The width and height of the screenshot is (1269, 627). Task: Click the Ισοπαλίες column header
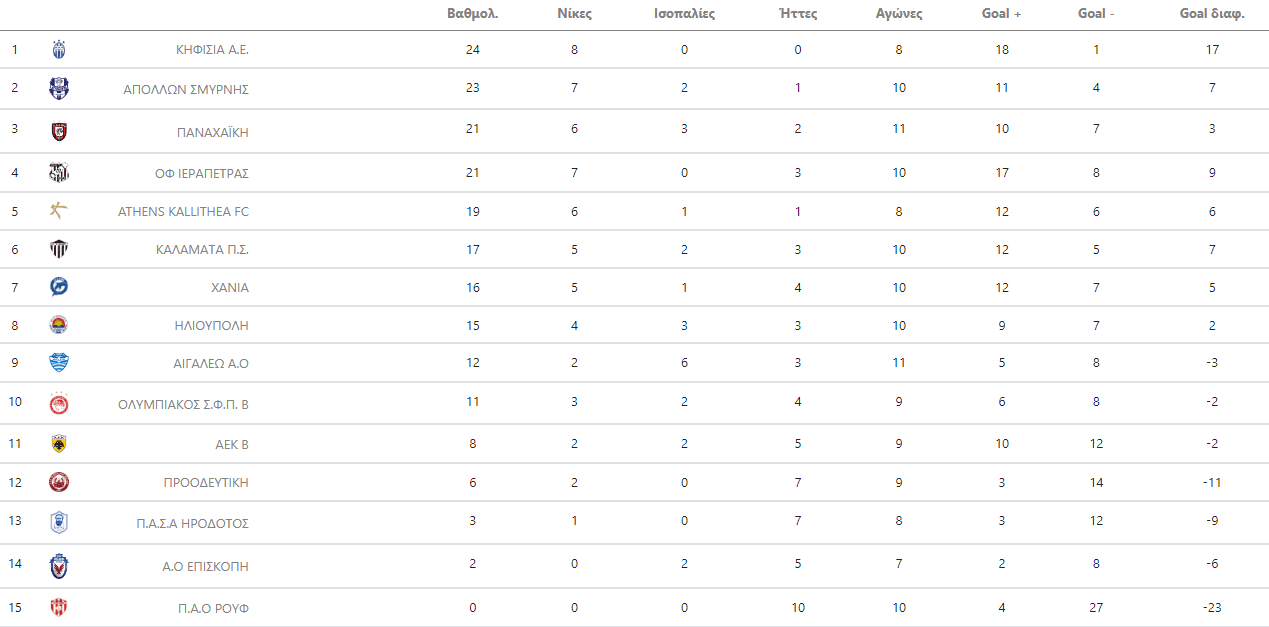click(x=684, y=14)
